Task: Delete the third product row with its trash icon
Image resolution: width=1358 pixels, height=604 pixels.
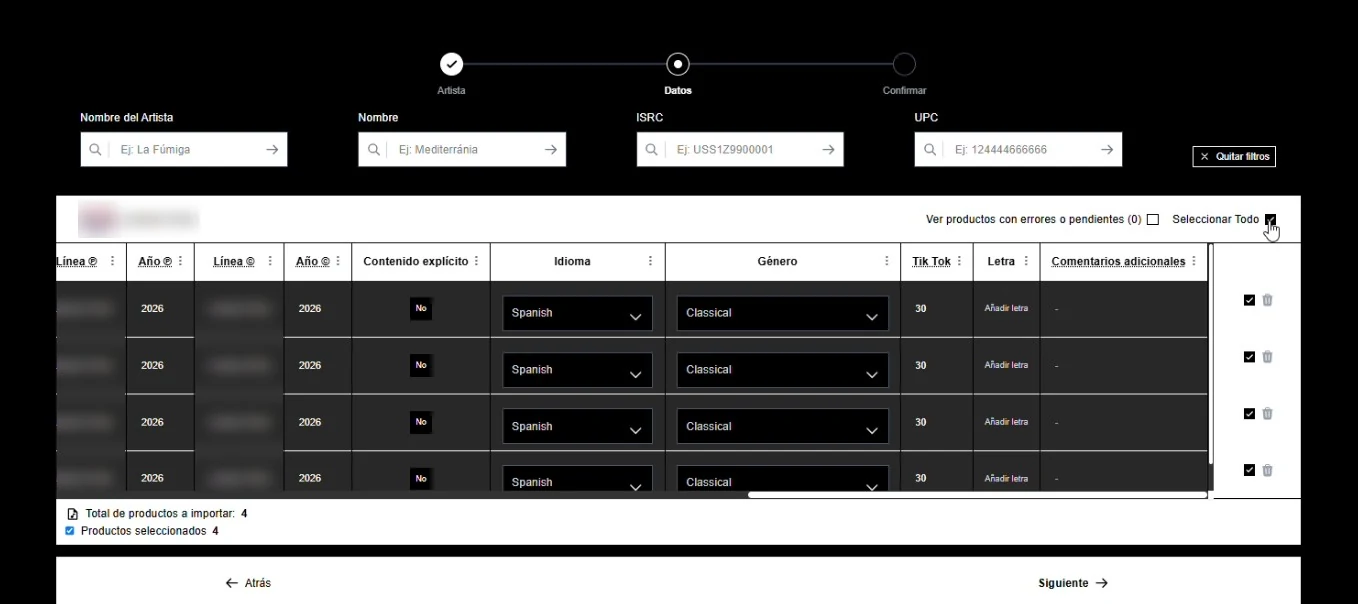Action: 1267,414
